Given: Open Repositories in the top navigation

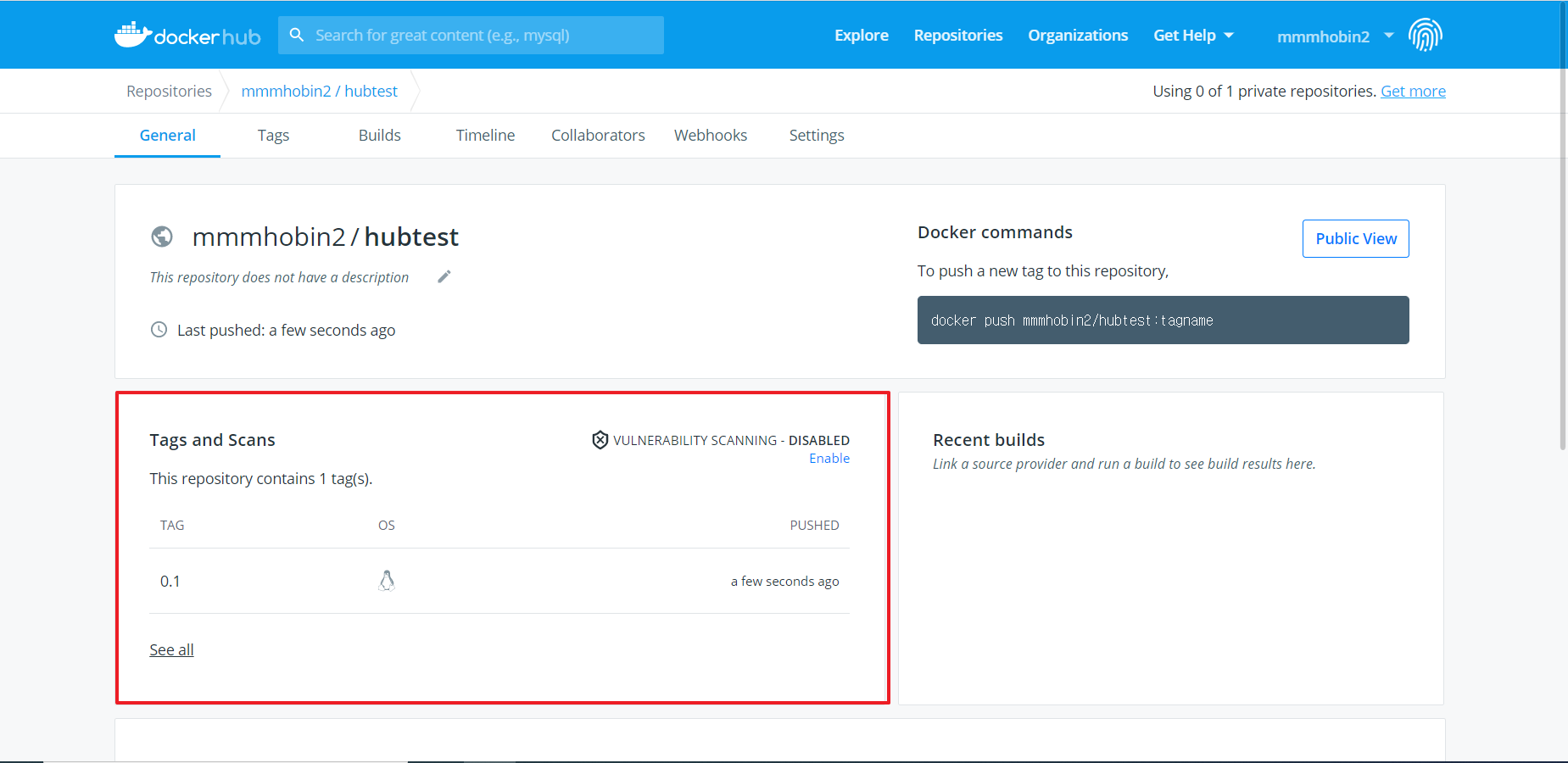Looking at the screenshot, I should tap(958, 35).
